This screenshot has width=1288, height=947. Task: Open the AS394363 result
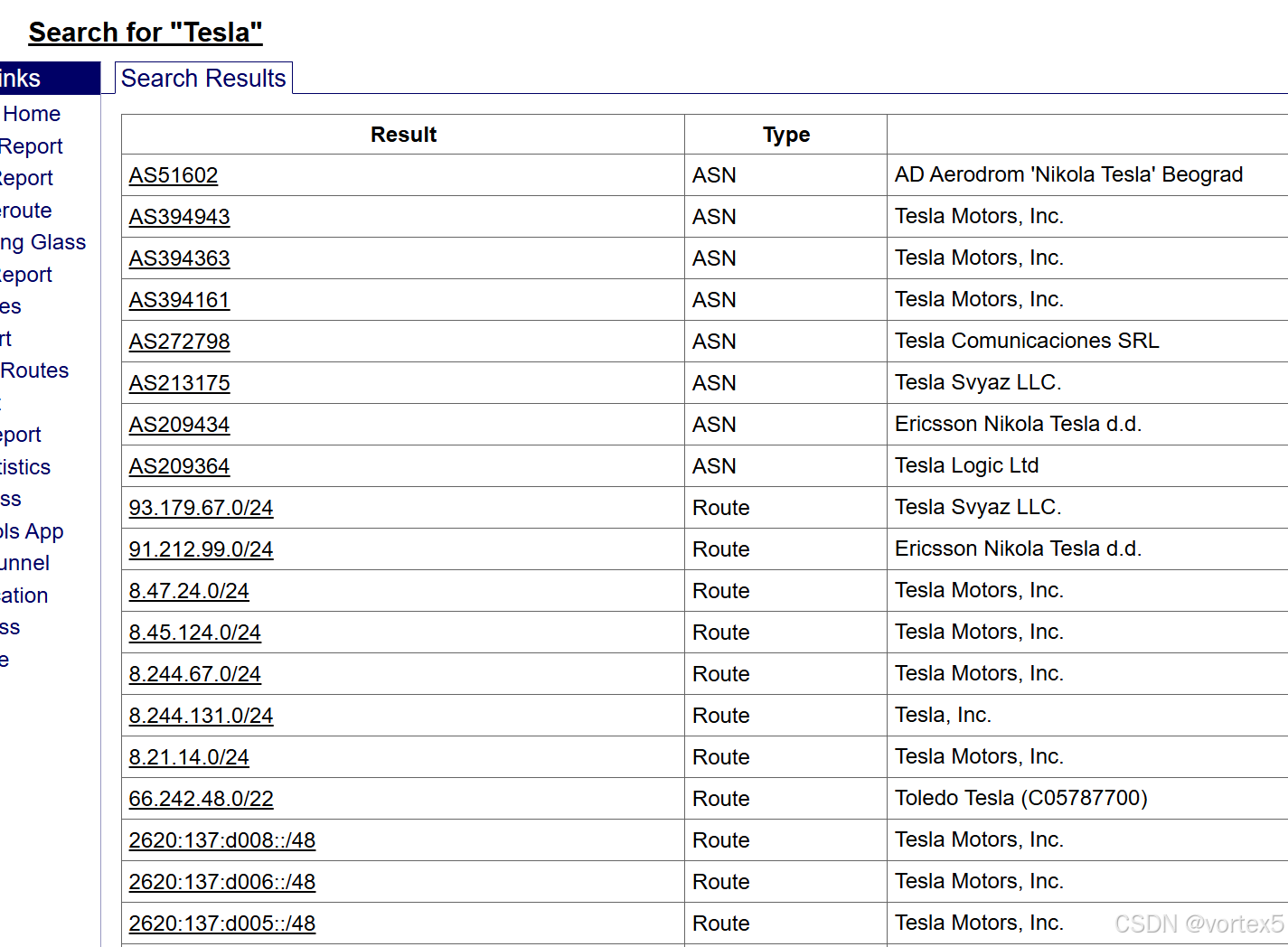pyautogui.click(x=179, y=258)
